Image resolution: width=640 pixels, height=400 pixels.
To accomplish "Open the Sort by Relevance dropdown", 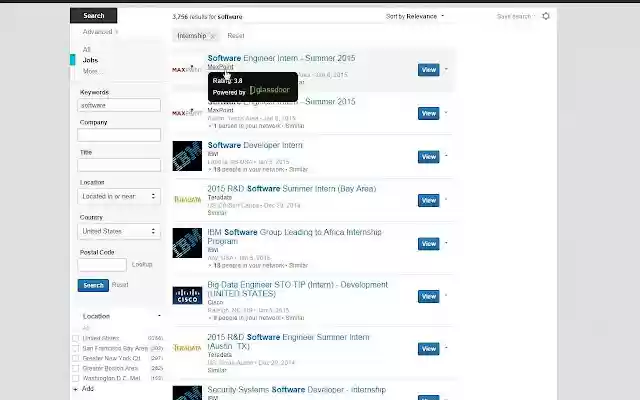I will click(415, 16).
